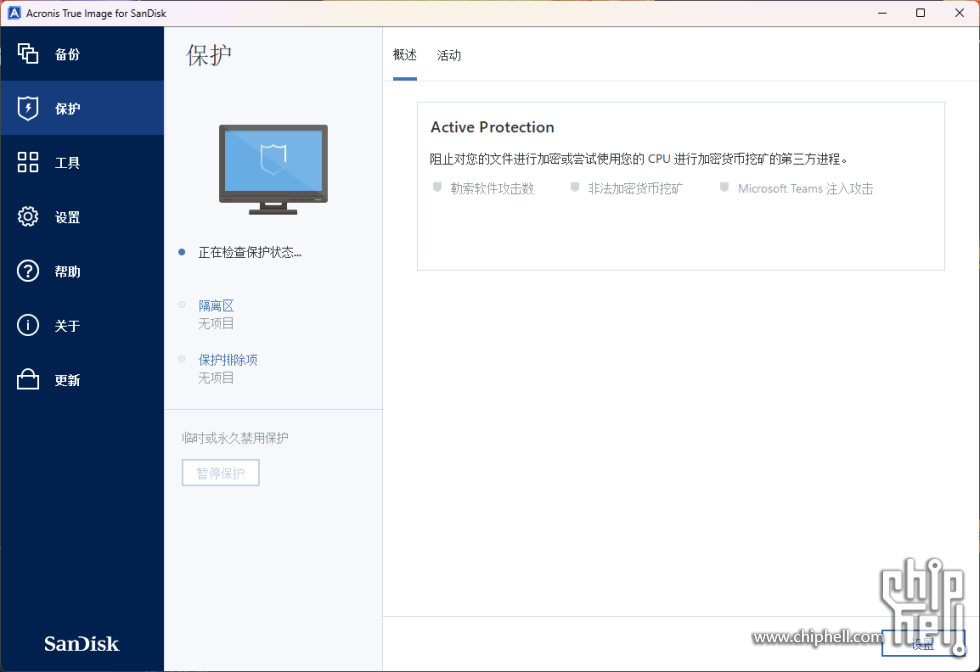Open the 隔离区 quarantine link
The width and height of the screenshot is (980, 672).
(216, 306)
